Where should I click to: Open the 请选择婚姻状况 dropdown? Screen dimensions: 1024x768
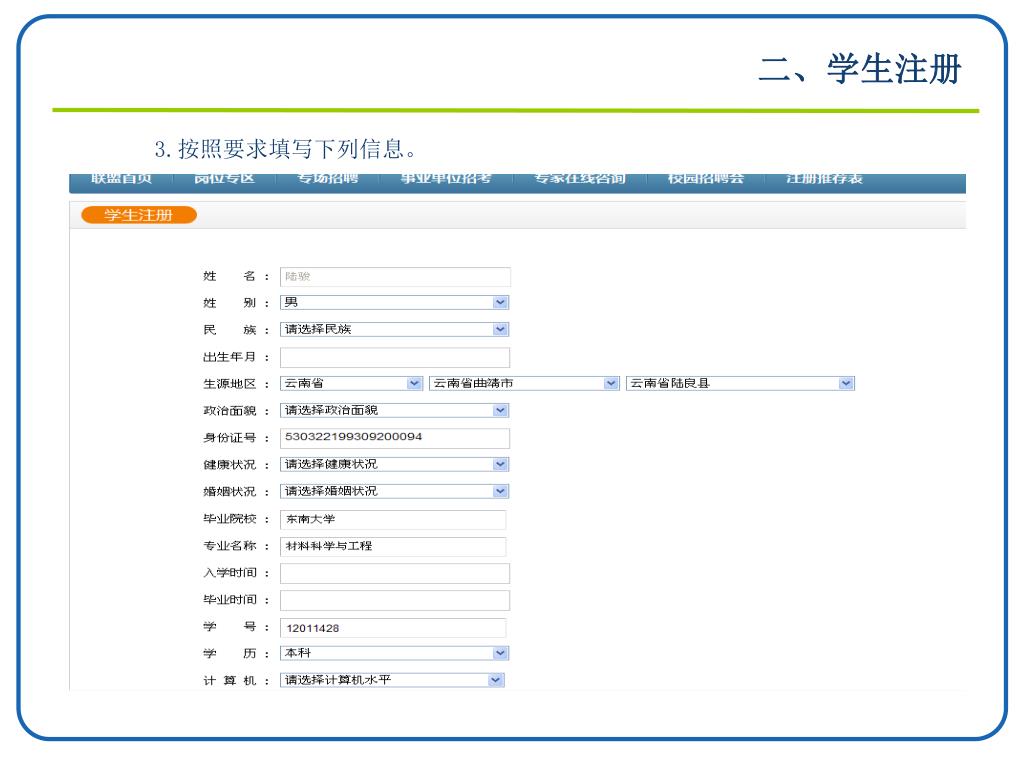pyautogui.click(x=394, y=491)
